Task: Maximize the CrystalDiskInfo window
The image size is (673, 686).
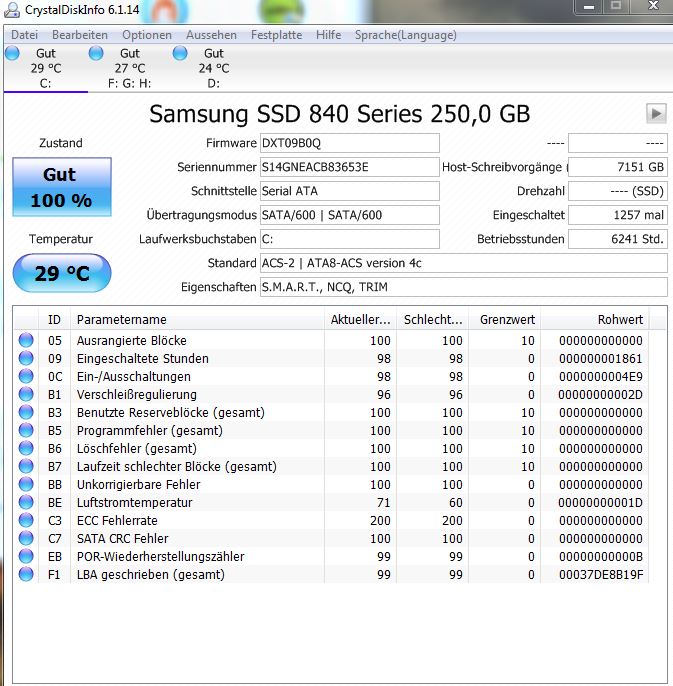Action: [616, 6]
